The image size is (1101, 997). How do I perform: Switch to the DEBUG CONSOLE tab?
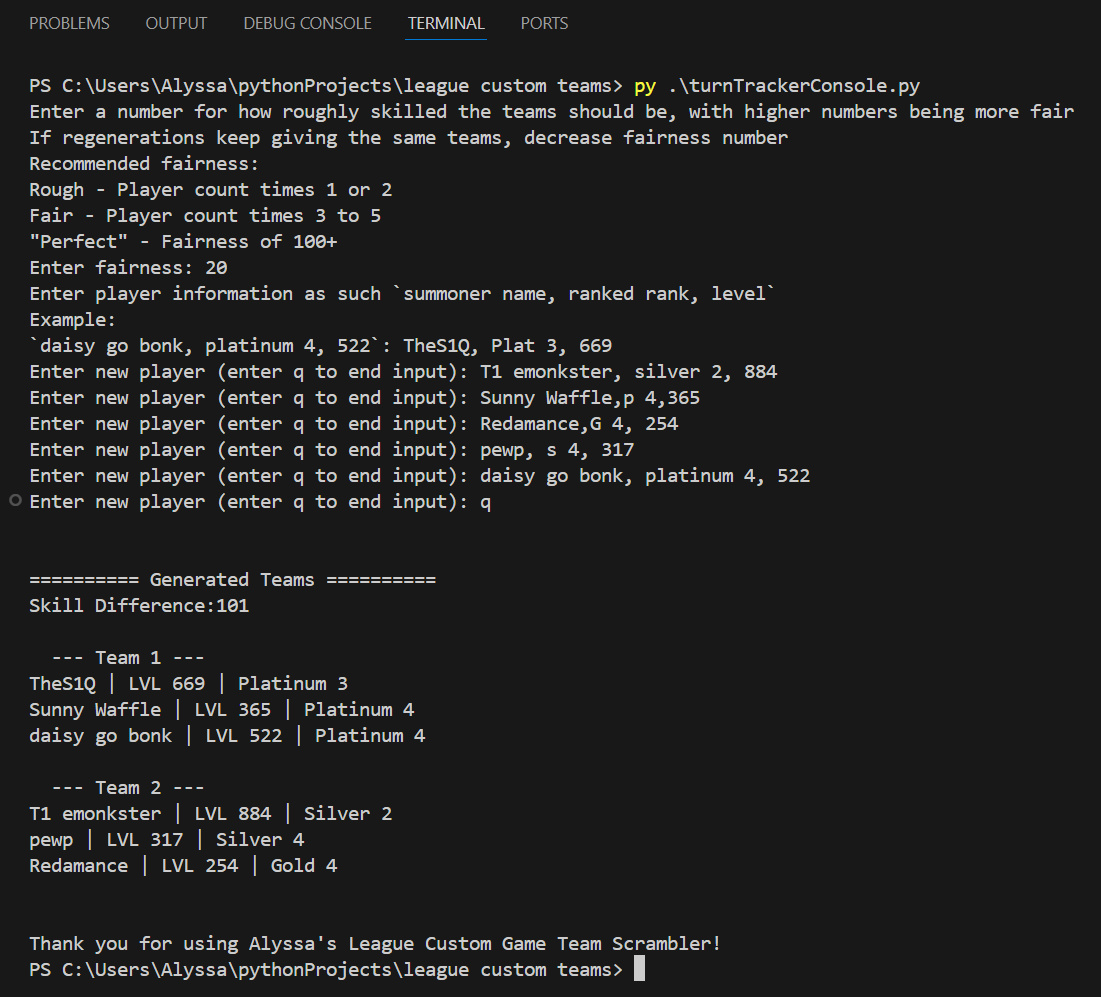[307, 23]
